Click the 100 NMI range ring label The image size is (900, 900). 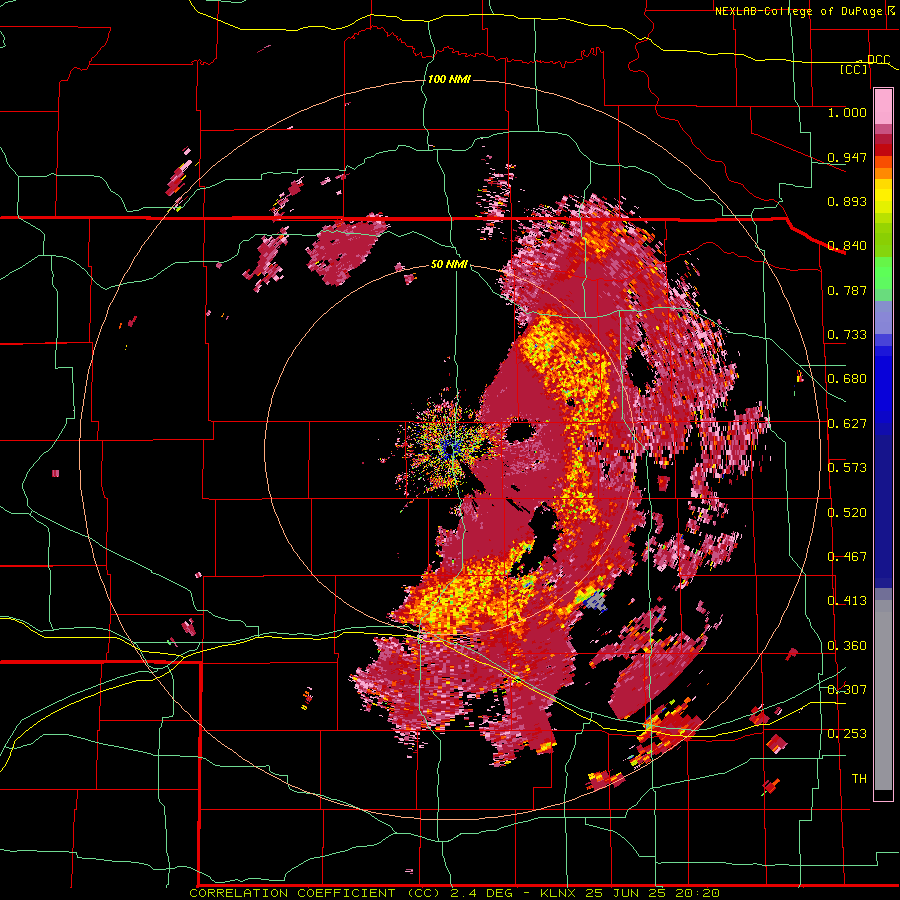[449, 79]
